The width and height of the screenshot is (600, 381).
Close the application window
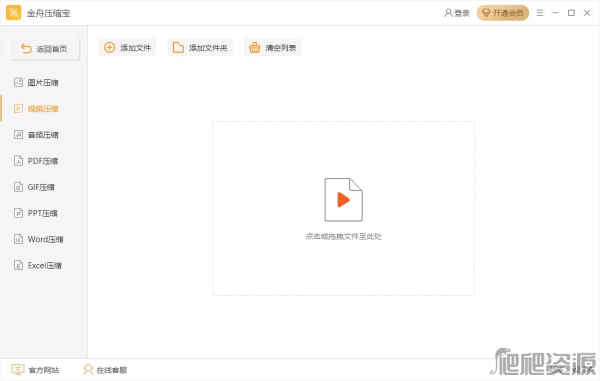pos(587,13)
